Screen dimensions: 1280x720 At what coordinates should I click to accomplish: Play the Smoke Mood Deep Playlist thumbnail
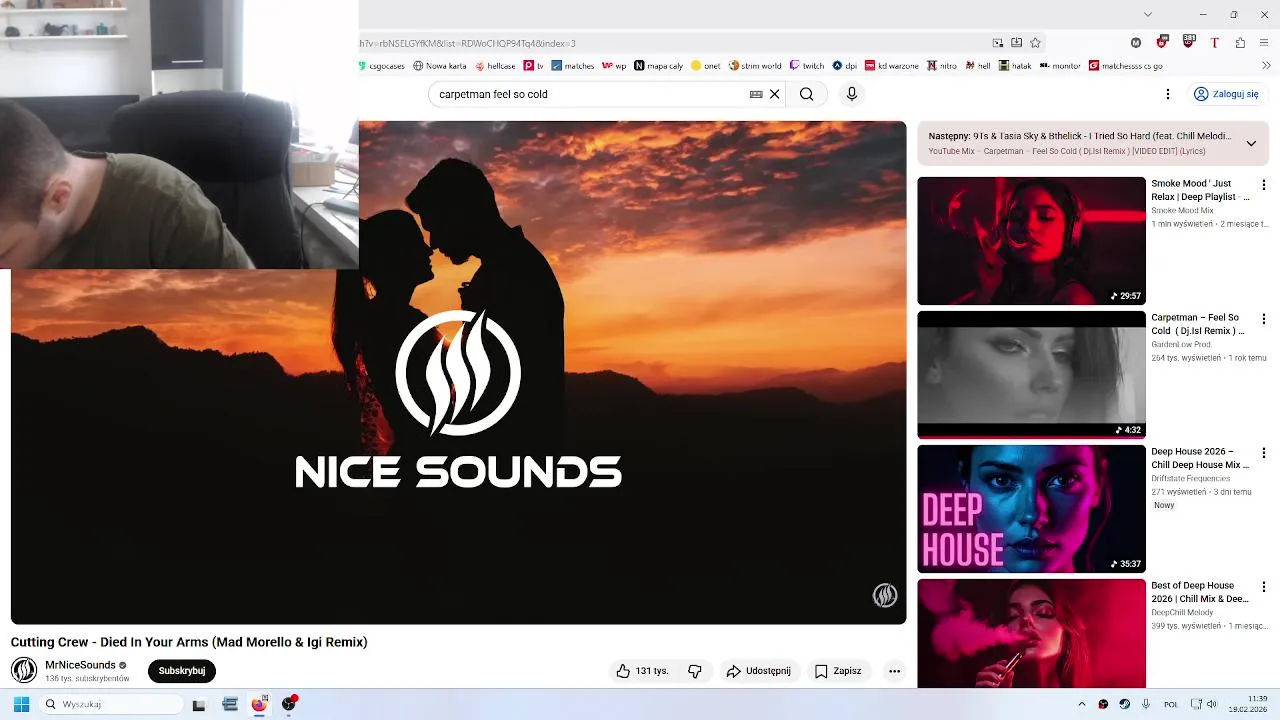pyautogui.click(x=1031, y=241)
